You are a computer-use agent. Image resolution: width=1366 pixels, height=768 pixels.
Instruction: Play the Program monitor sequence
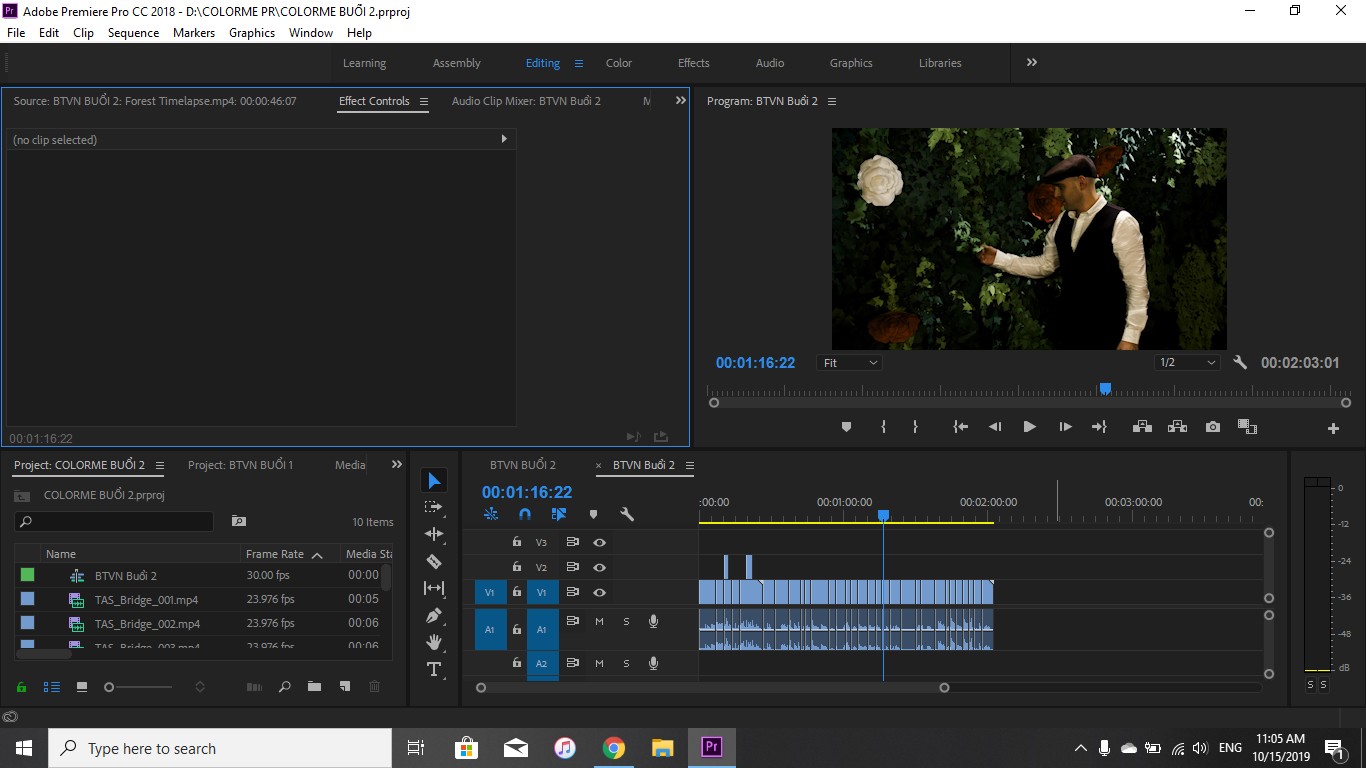[1029, 427]
